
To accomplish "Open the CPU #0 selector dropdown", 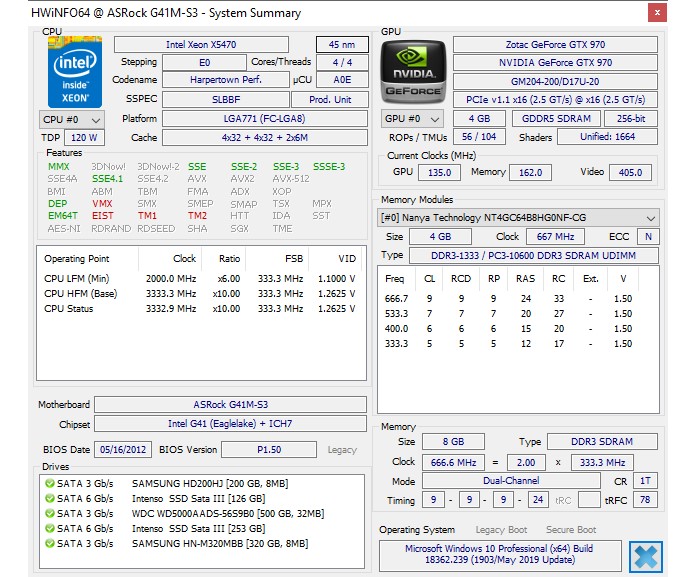I will [72, 119].
